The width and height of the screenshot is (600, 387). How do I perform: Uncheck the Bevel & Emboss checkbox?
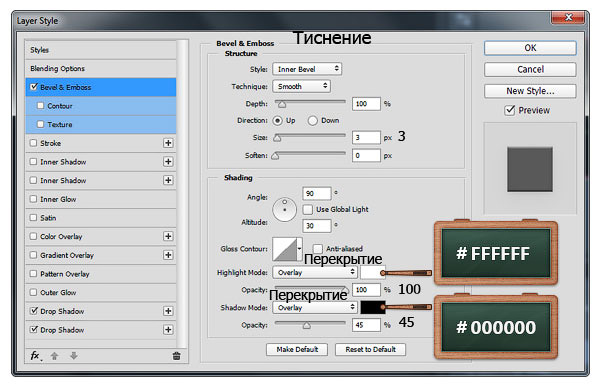(34, 87)
